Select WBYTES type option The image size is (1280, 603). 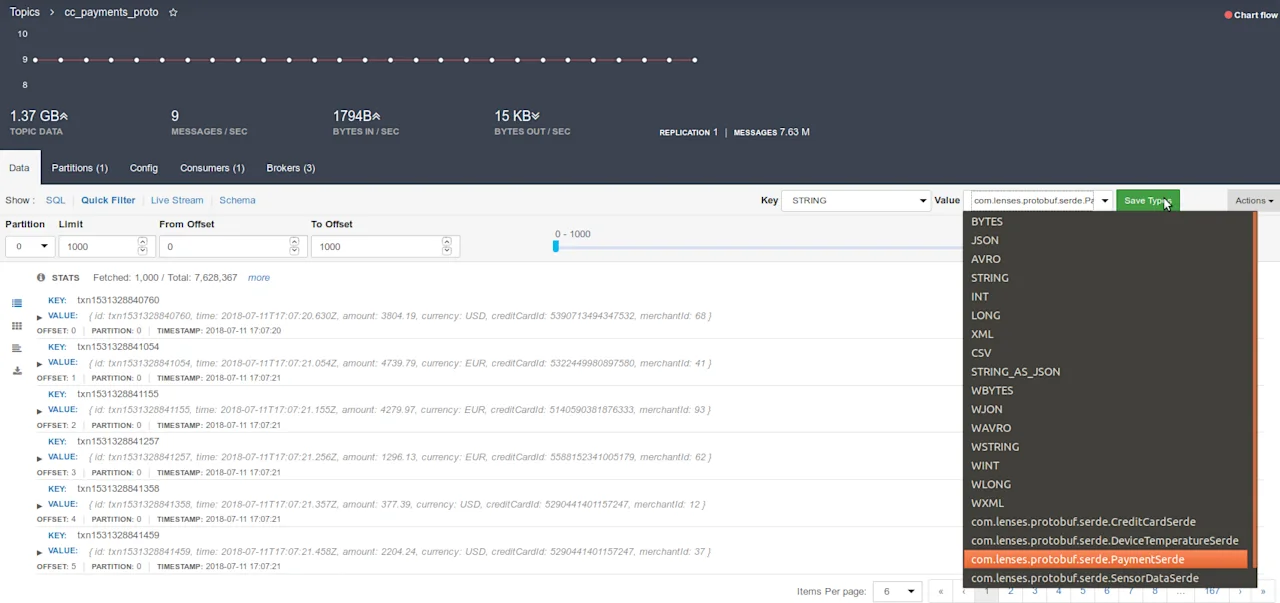pyautogui.click(x=1105, y=390)
